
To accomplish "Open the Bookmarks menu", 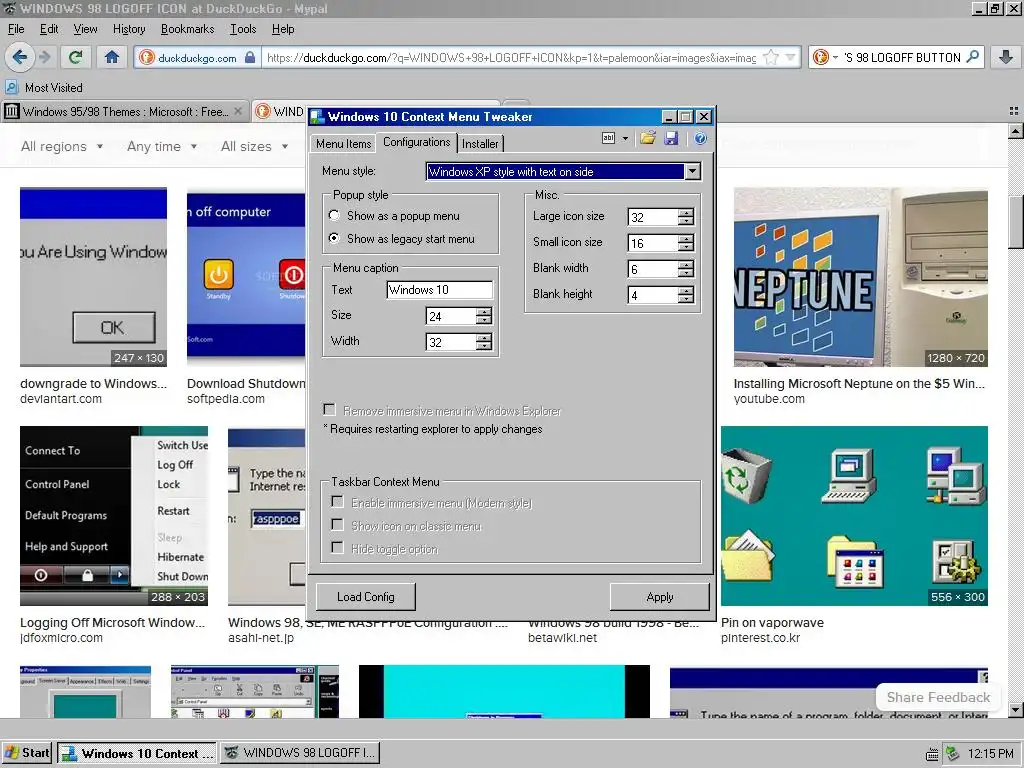I will [x=187, y=29].
